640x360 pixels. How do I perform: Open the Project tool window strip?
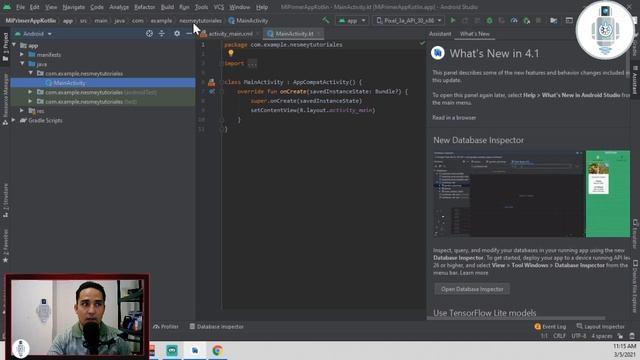(x=5, y=47)
